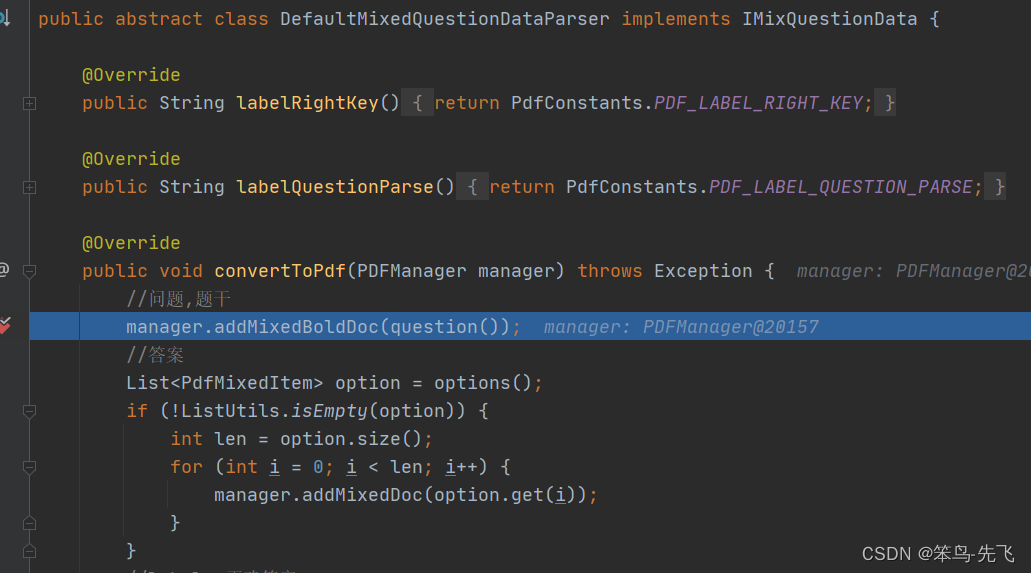The image size is (1031, 573).
Task: Click the //问题,题干 comment
Action: point(178,299)
